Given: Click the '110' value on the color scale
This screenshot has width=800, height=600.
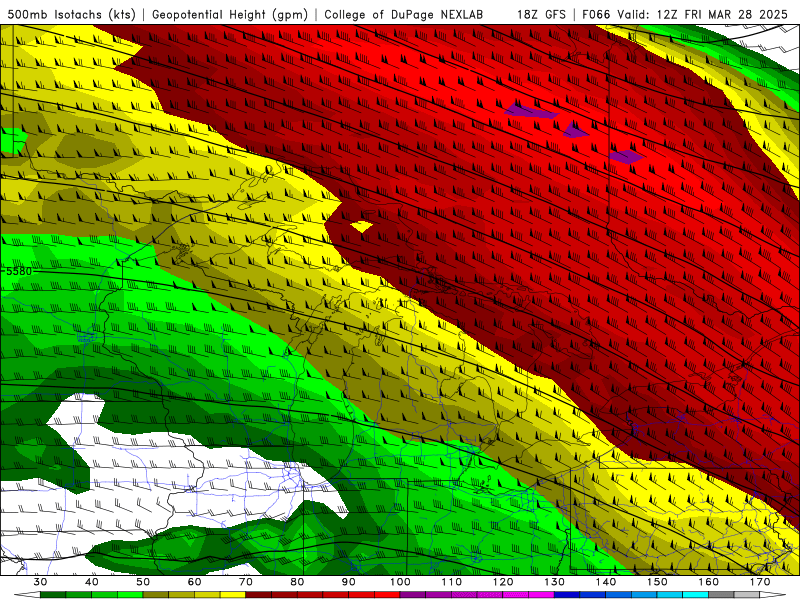Looking at the screenshot, I should pos(452,582).
